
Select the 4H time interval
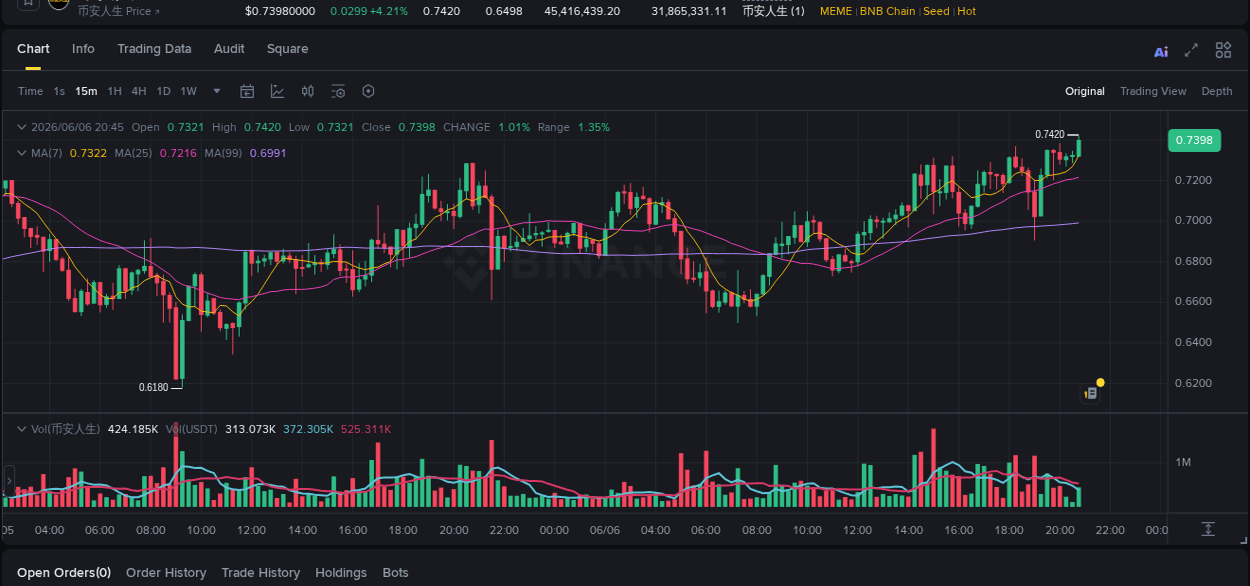[x=138, y=91]
